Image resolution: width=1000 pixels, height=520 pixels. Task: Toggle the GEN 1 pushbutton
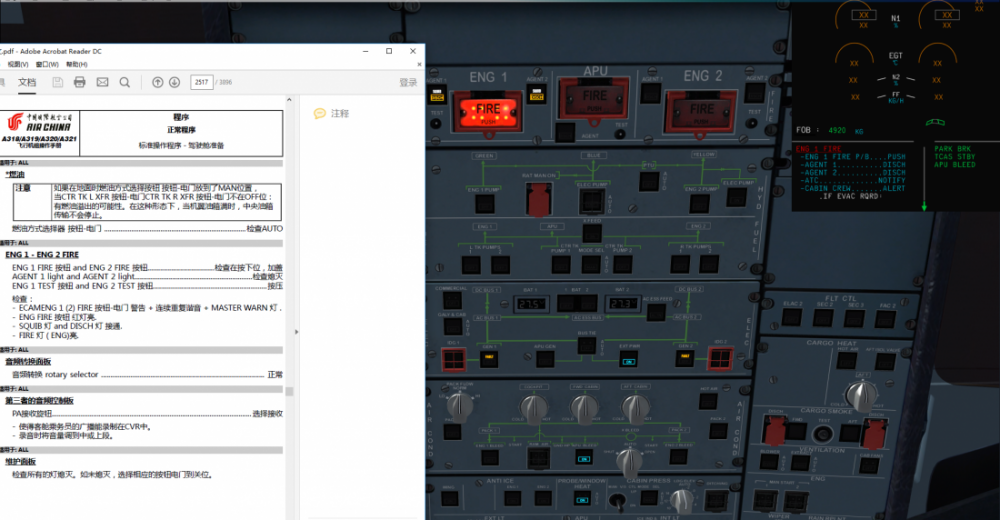[490, 358]
